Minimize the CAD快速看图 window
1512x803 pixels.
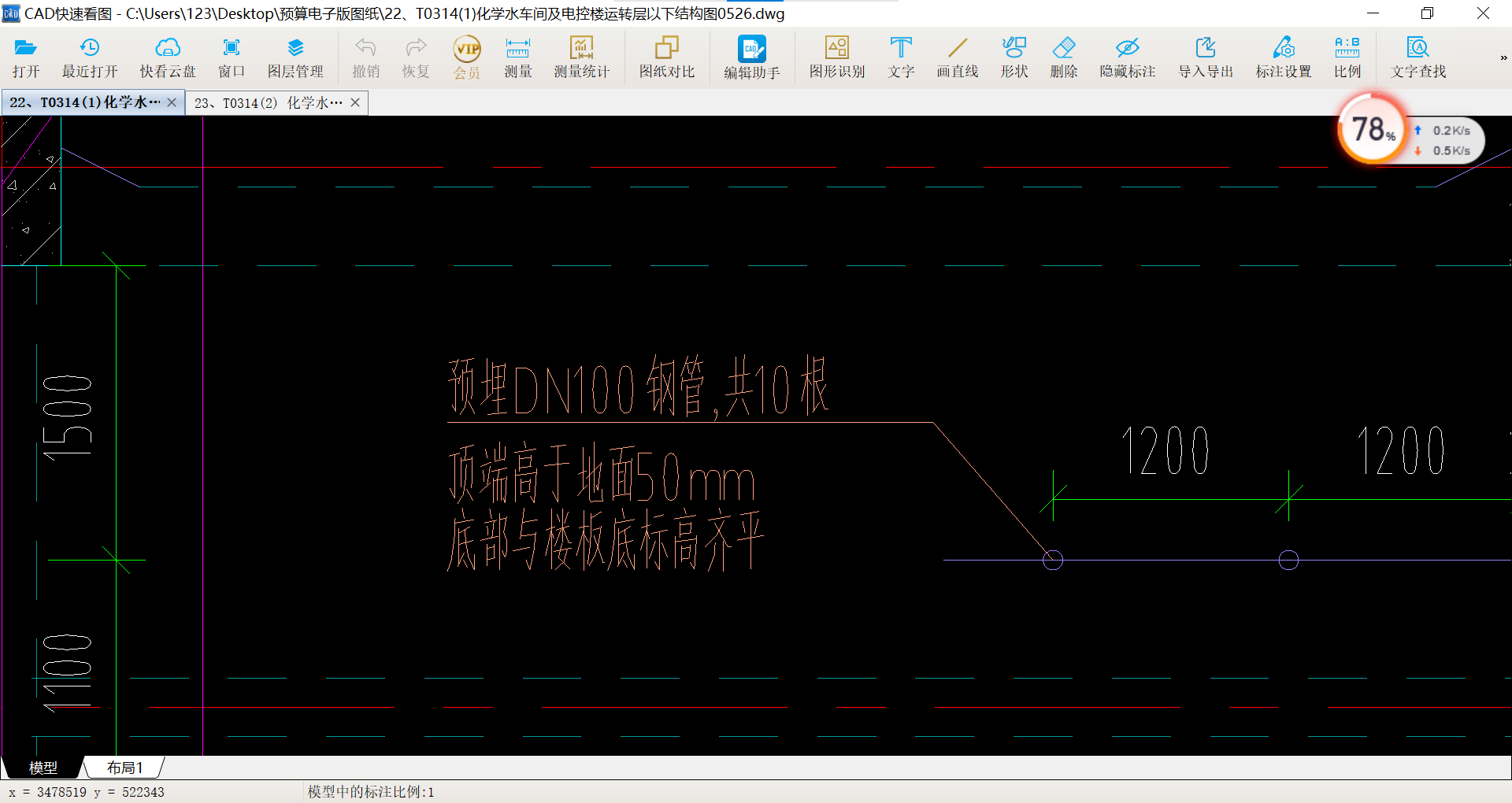tap(1373, 13)
